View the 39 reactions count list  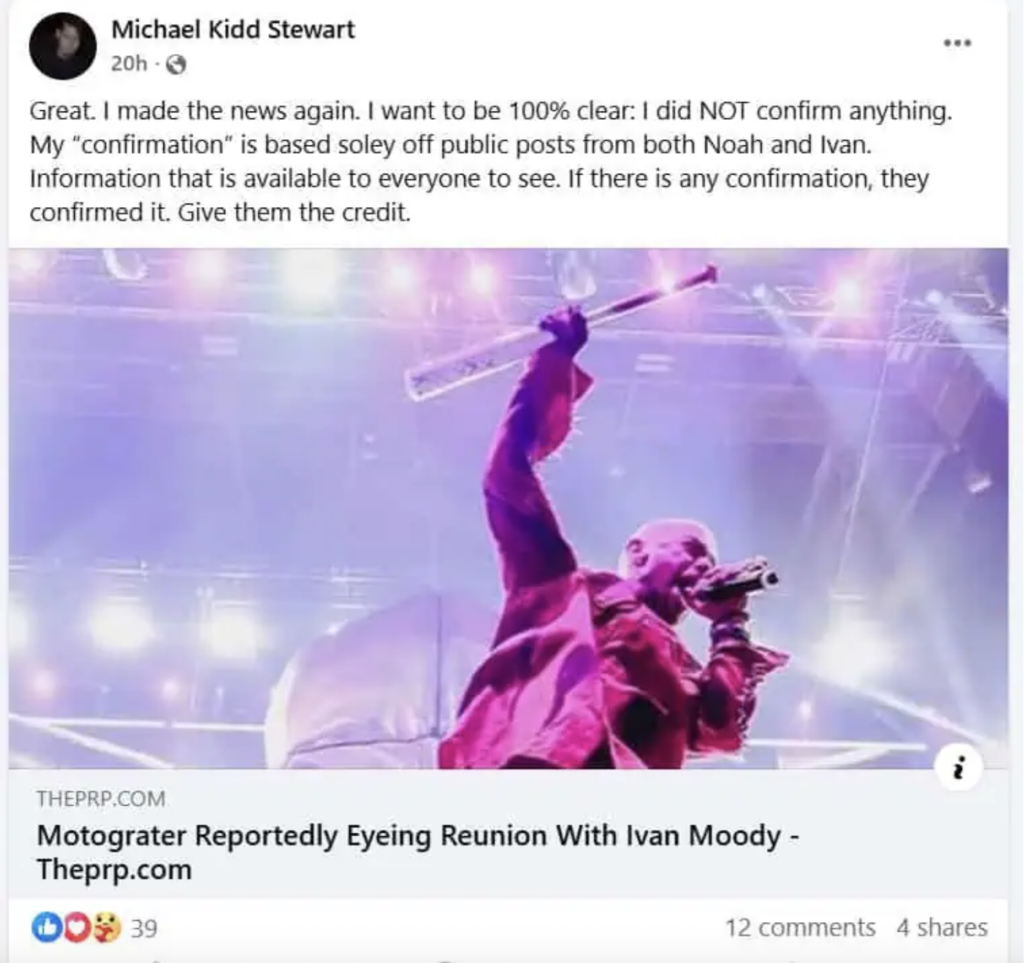coord(144,929)
